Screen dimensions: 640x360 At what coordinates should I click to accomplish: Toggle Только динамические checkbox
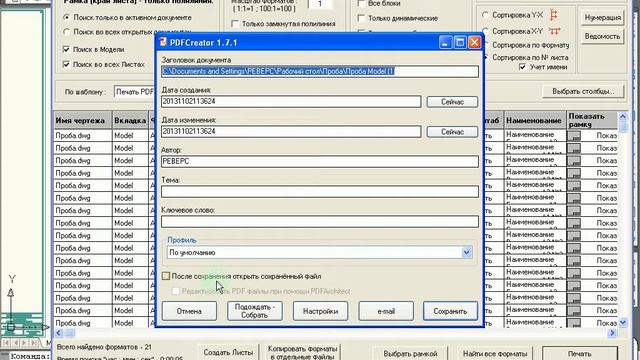[361, 18]
